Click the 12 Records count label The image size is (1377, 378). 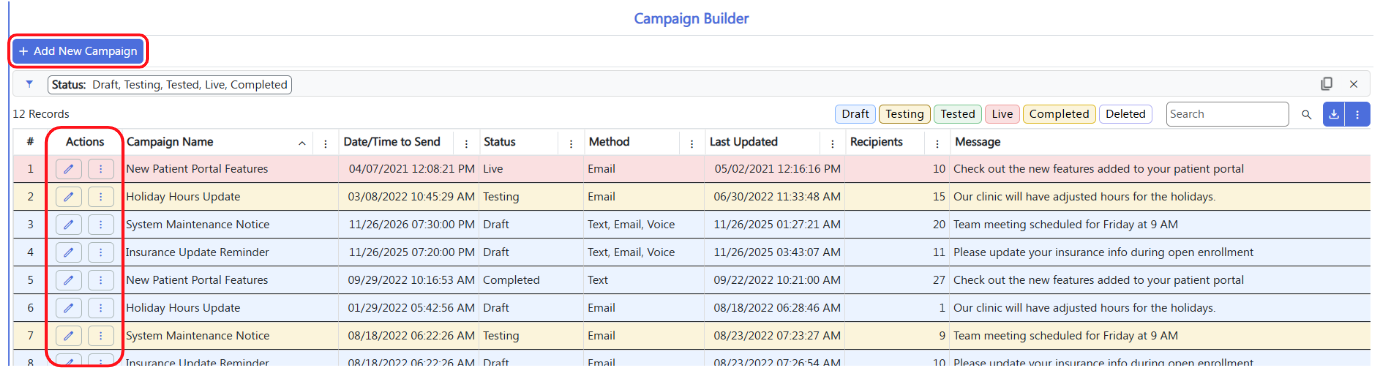(41, 114)
